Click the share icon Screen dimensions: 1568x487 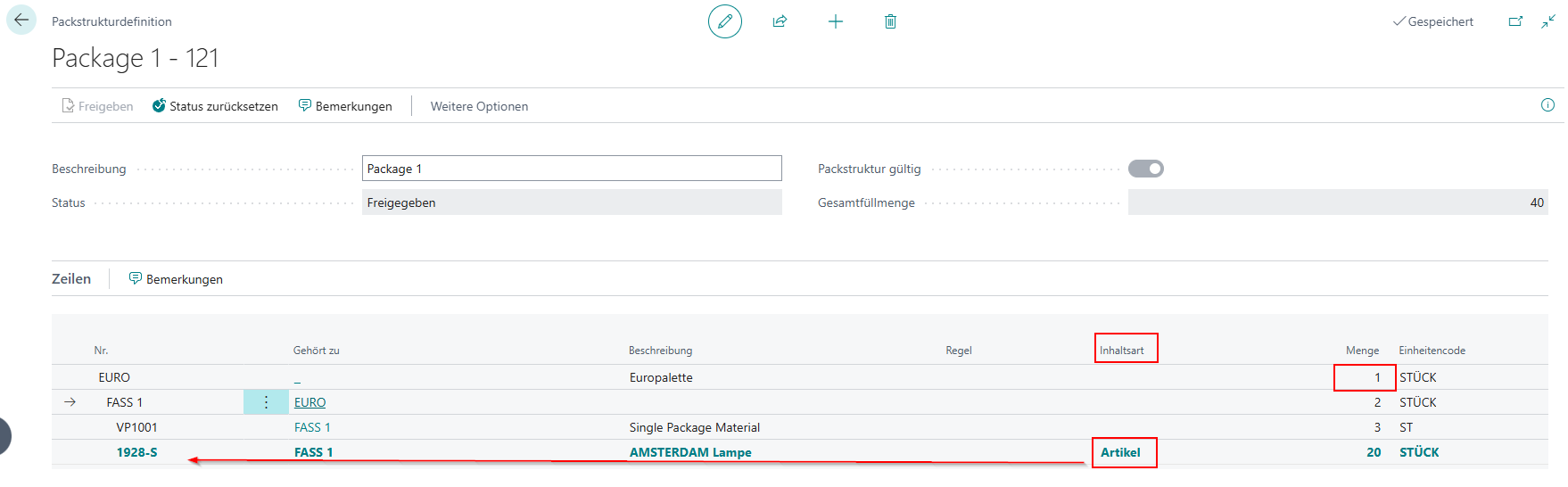point(780,21)
